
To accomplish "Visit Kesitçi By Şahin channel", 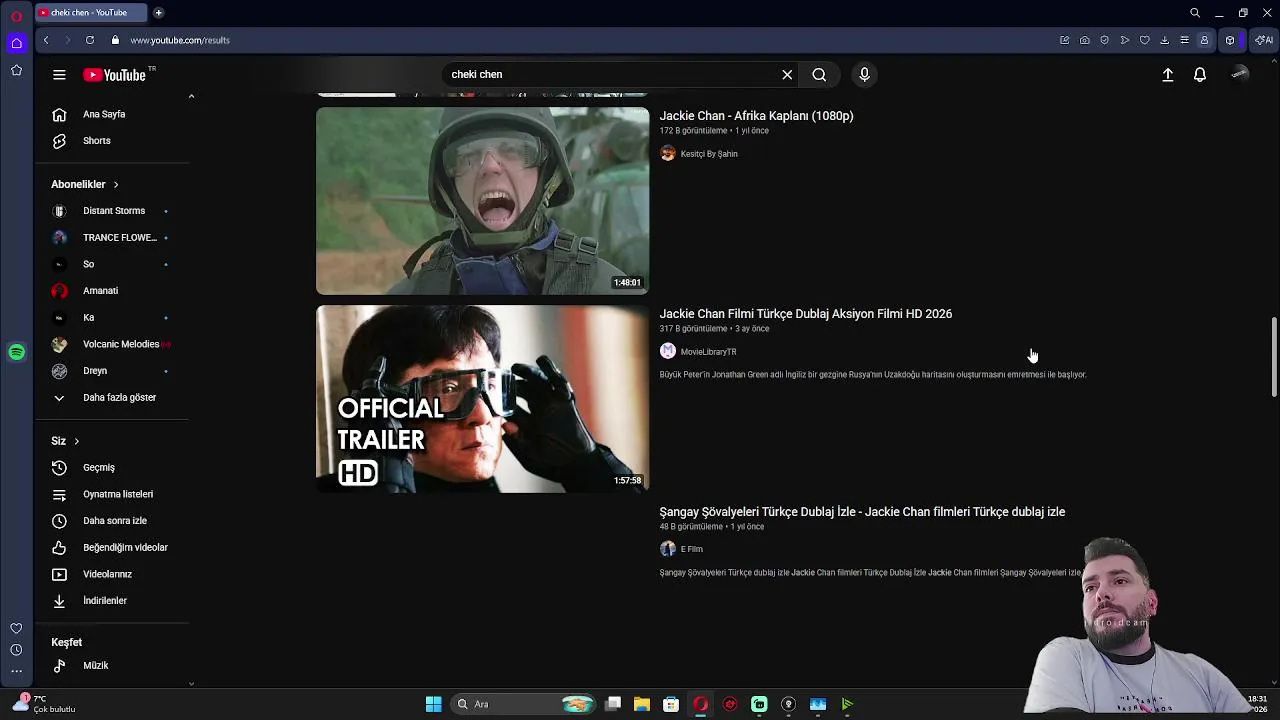I will click(x=708, y=154).
